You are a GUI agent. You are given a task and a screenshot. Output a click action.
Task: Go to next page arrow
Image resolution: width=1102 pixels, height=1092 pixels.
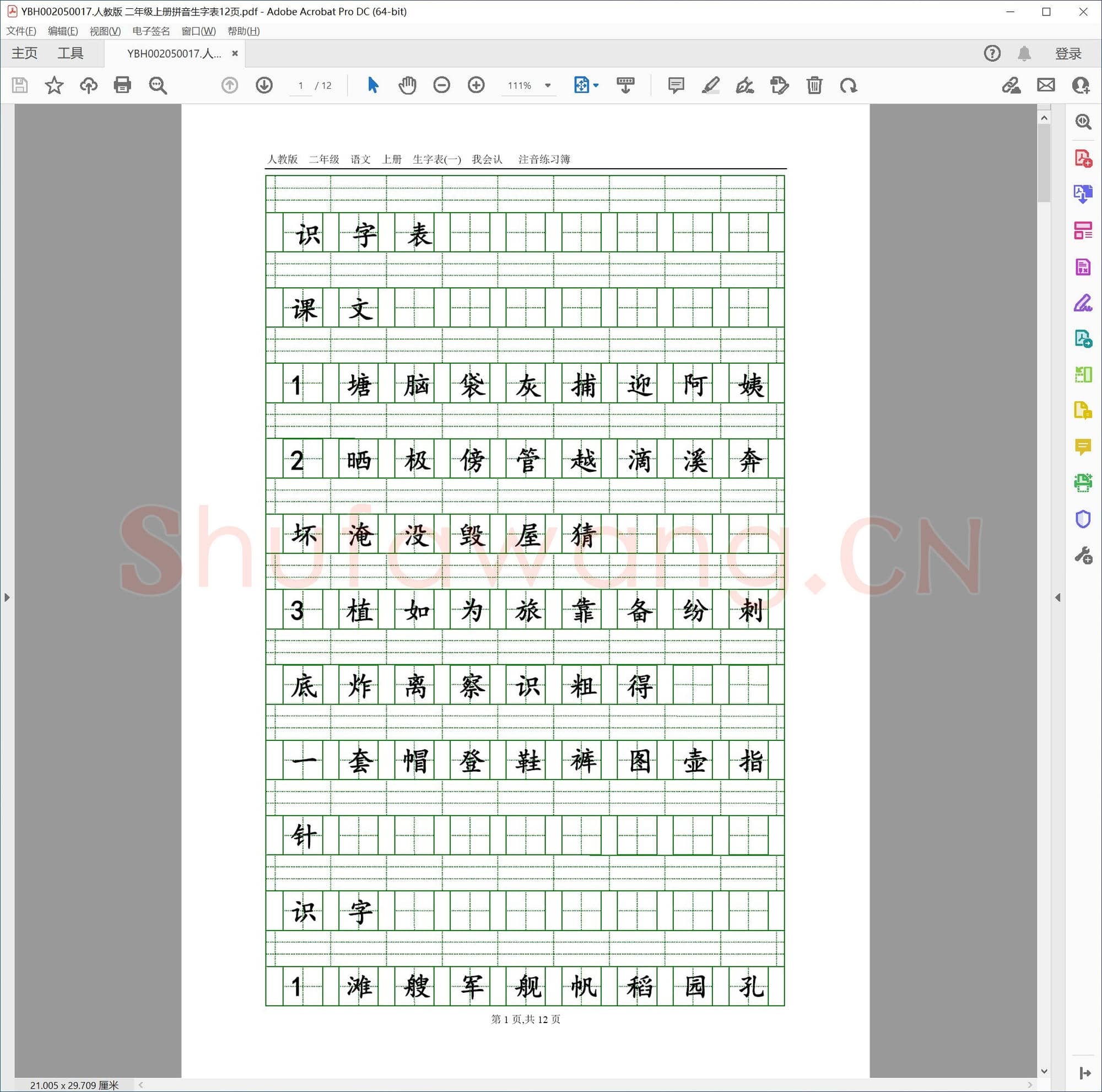point(263,85)
